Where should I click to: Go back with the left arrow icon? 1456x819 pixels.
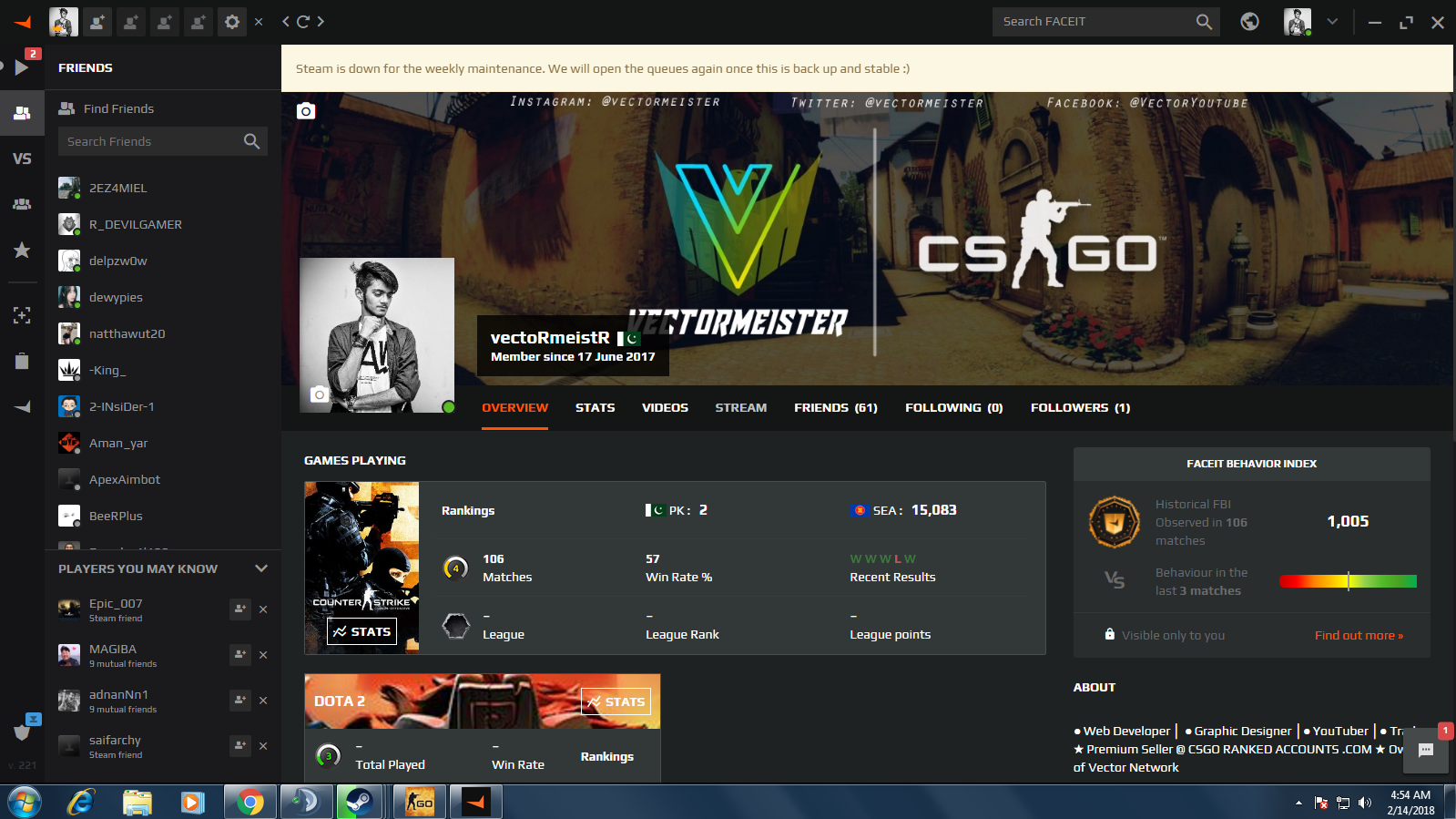(286, 22)
